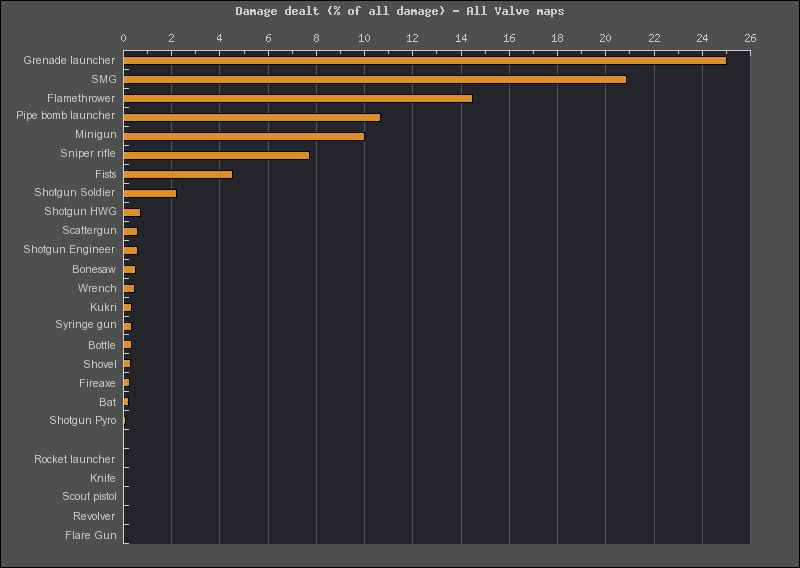
Task: Click the Shotgun HWG orange bar
Action: pyautogui.click(x=132, y=212)
